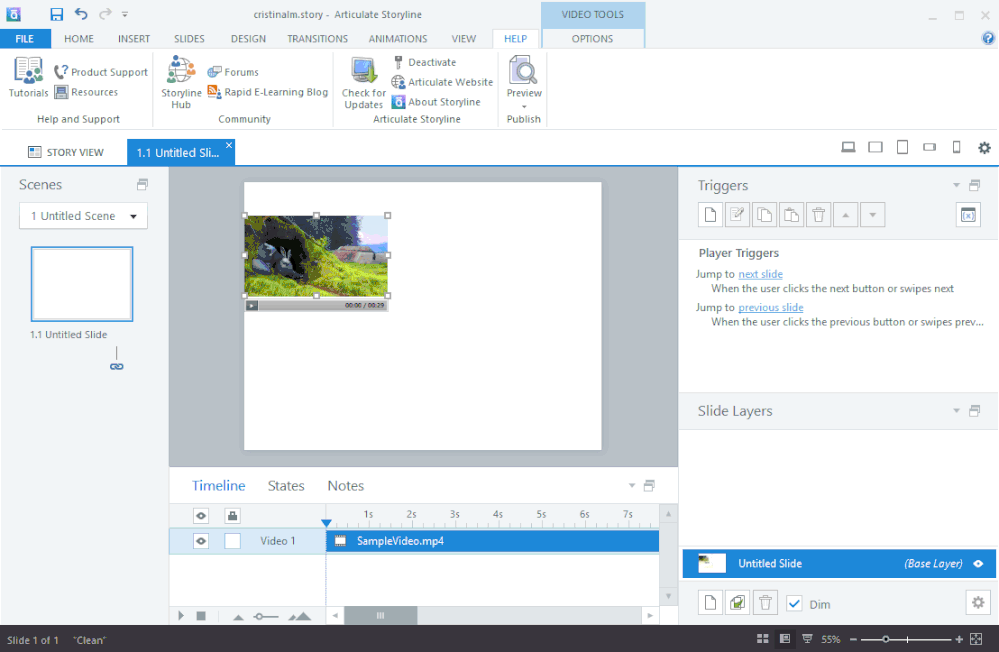Switch to phone portrait preview icon
The height and width of the screenshot is (652, 999).
tap(956, 148)
